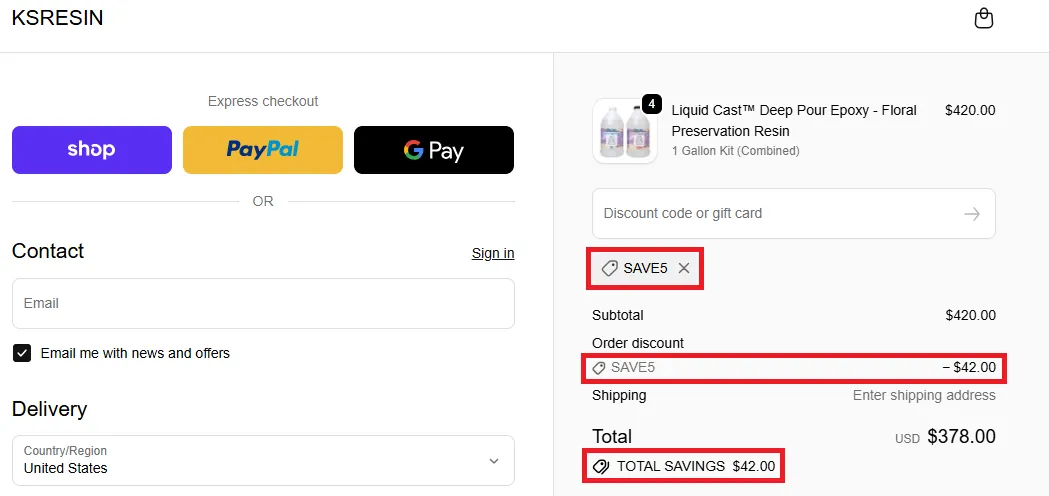Click the $378.00 total amount

[961, 437]
